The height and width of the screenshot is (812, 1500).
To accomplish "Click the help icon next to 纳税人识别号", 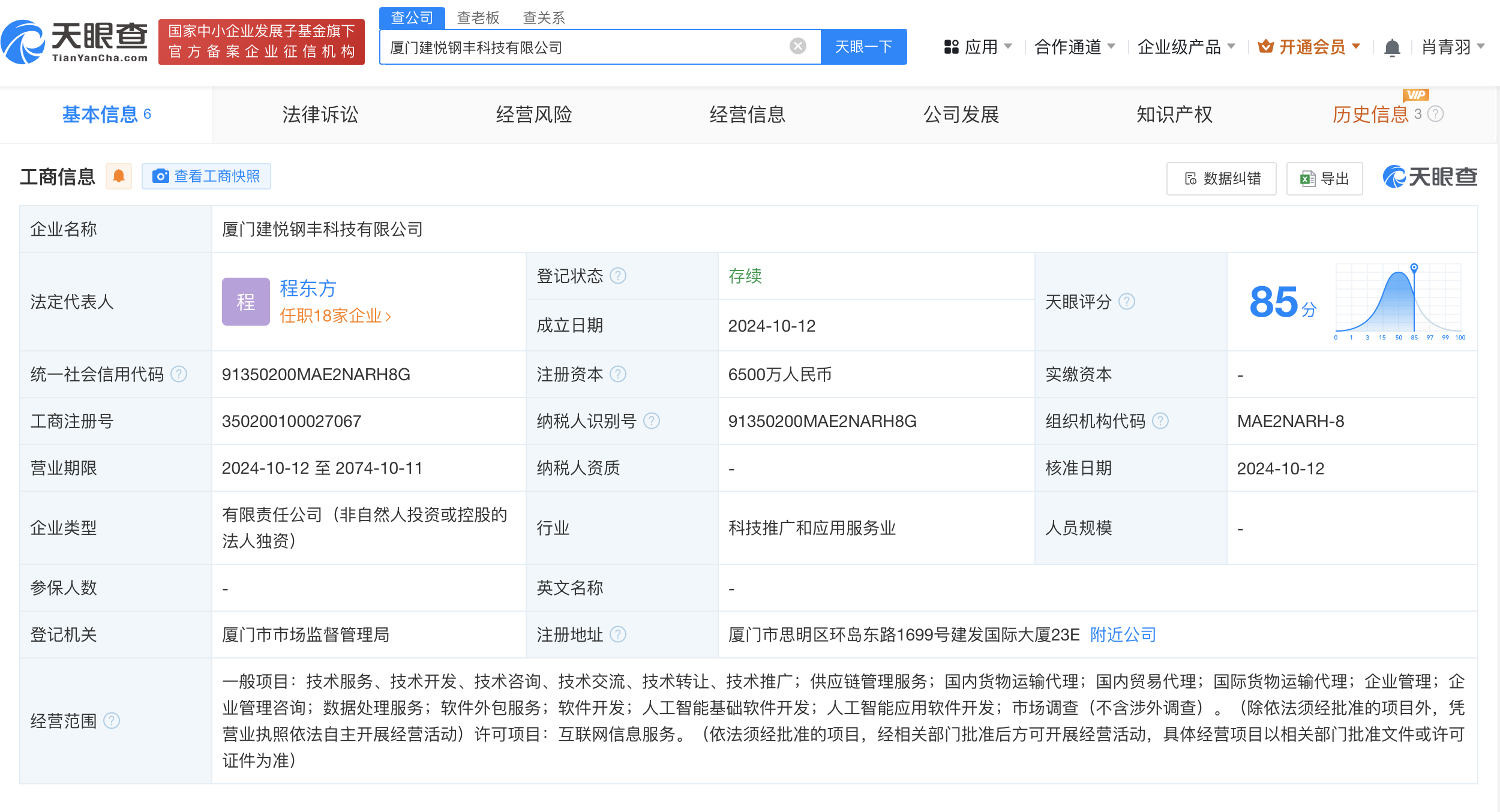I will coord(652,421).
